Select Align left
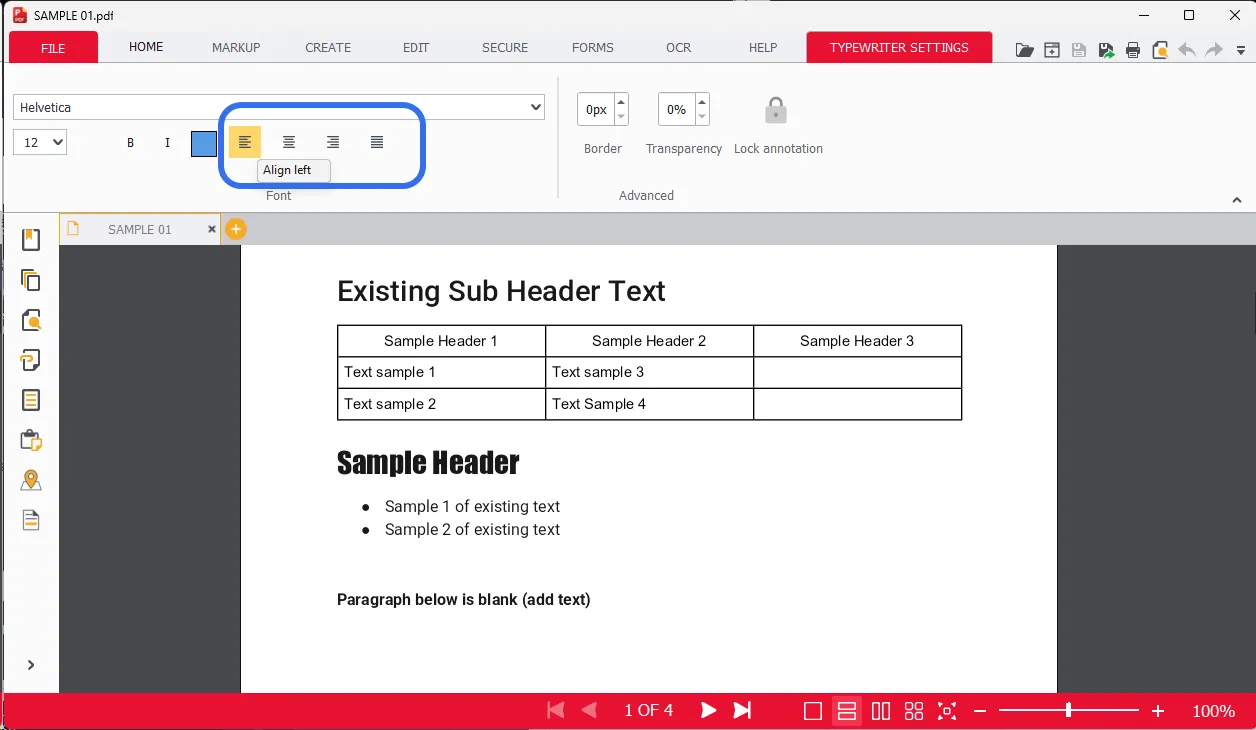The width and height of the screenshot is (1256, 730). point(245,142)
